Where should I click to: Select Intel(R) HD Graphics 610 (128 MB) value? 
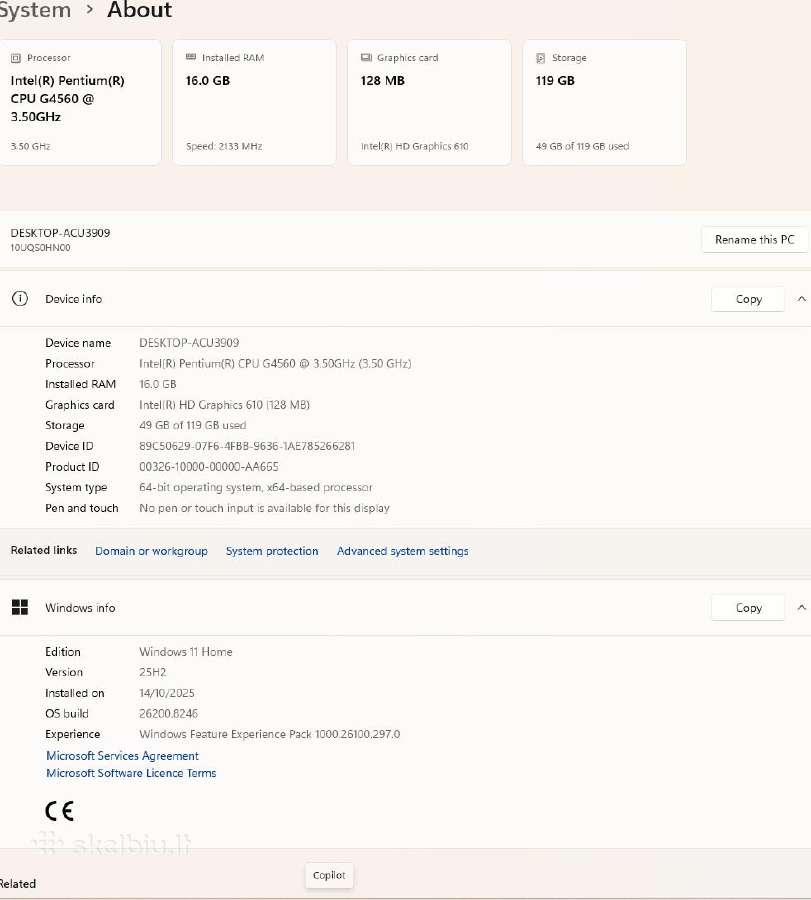(224, 405)
